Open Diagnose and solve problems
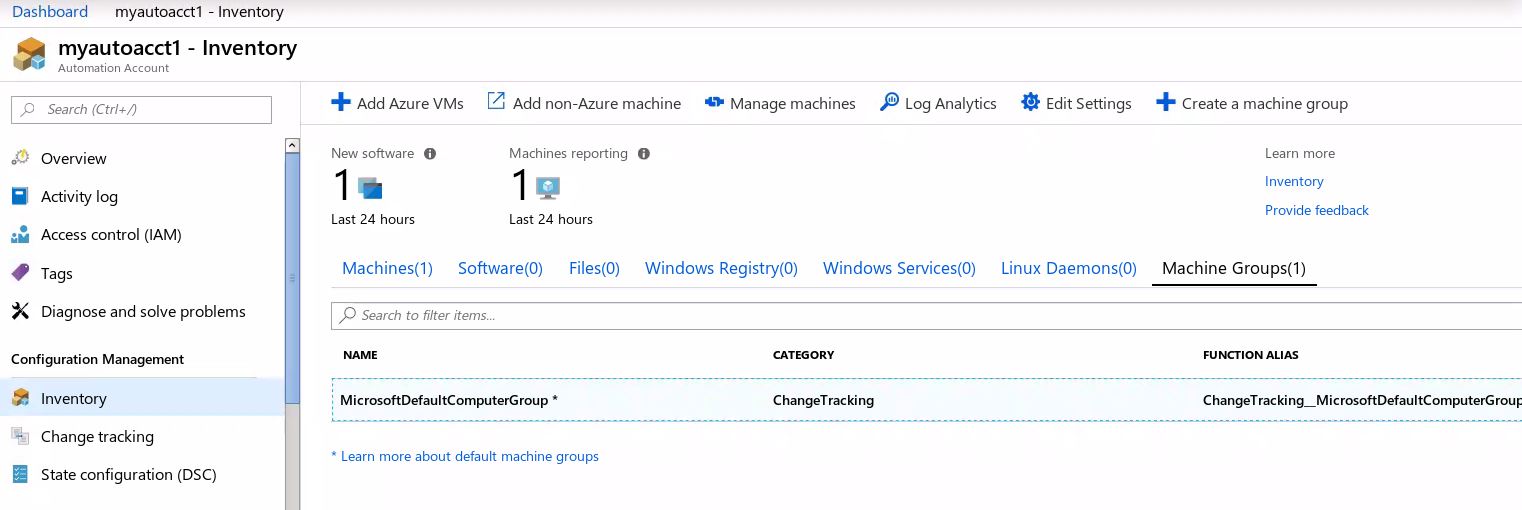Image resolution: width=1522 pixels, height=510 pixels. (x=143, y=312)
